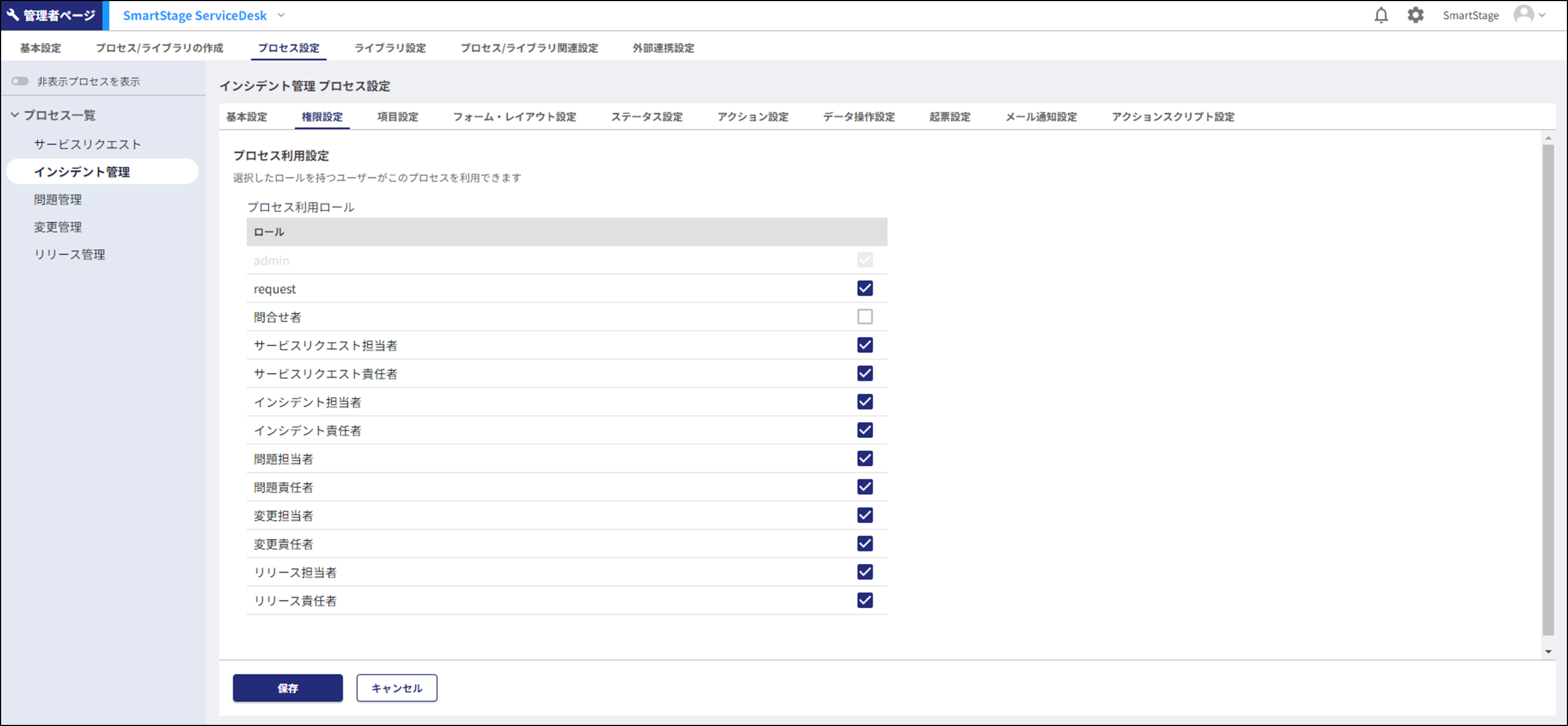Select 問題管理 in process list
The height and width of the screenshot is (726, 1568).
[58, 199]
